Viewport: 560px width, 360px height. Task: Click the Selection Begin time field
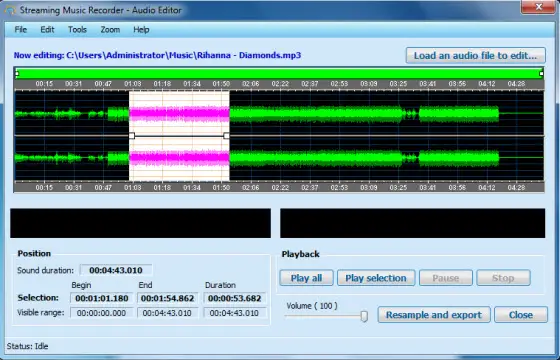click(x=102, y=298)
